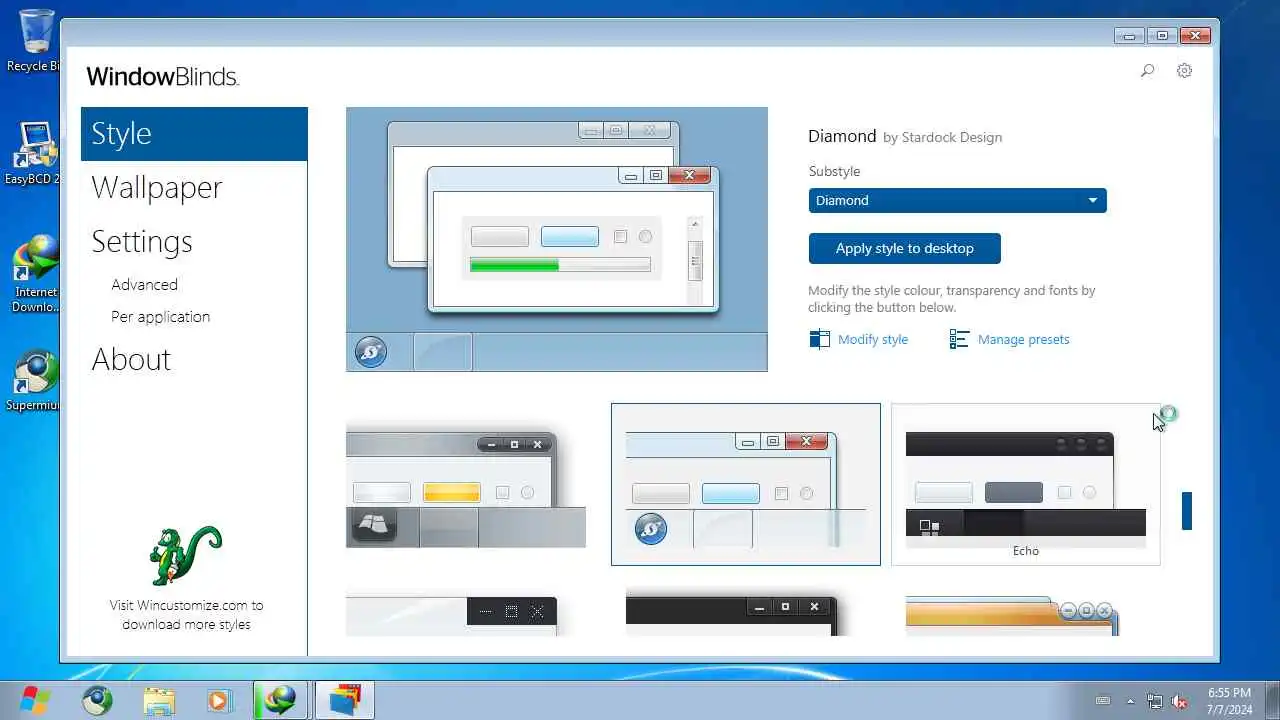Open the Windows Start orb
Viewport: 1280px width, 720px height.
[35, 700]
